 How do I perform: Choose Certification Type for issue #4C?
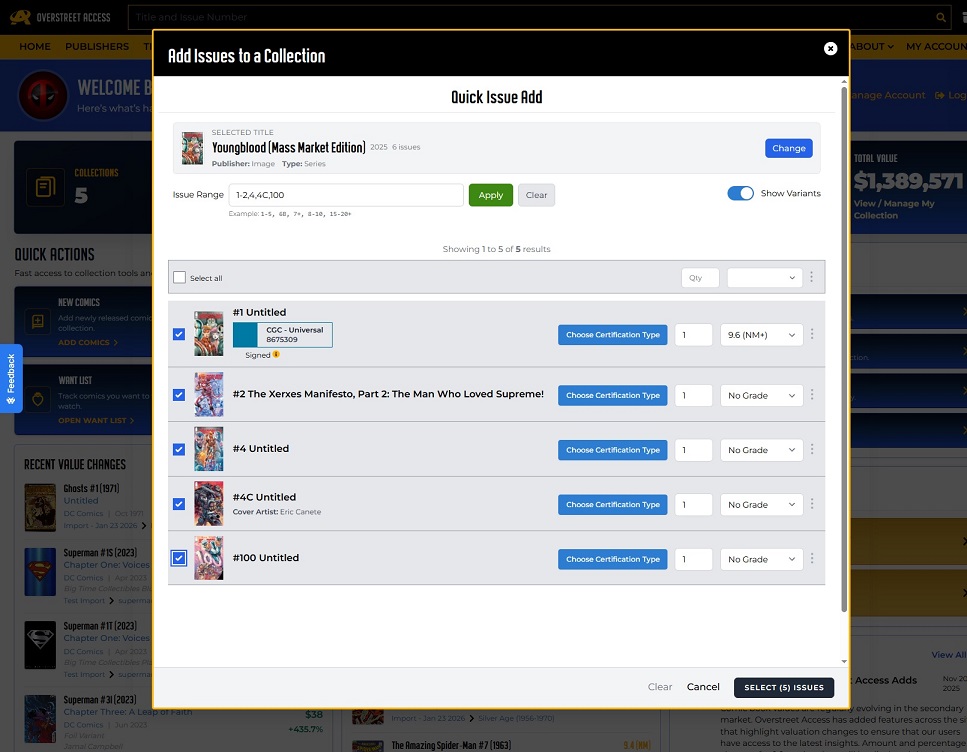(612, 505)
